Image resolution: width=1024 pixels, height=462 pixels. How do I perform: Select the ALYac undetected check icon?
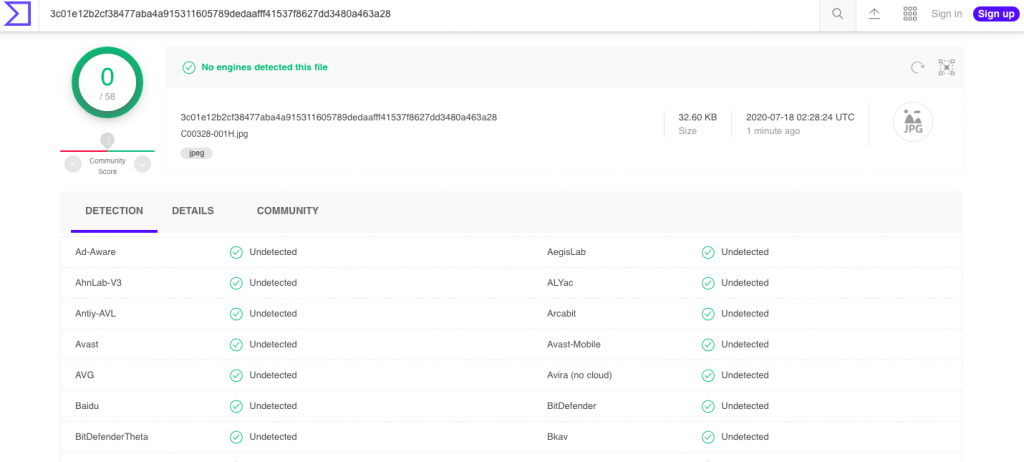click(x=708, y=283)
